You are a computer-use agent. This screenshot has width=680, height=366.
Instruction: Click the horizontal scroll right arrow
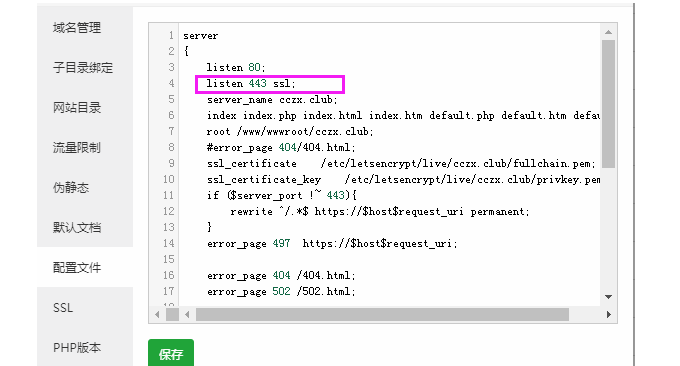click(608, 314)
